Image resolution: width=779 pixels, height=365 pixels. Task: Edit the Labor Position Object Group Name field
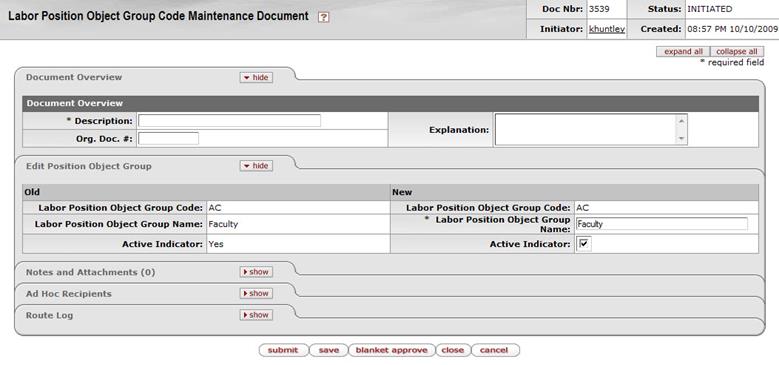tap(662, 224)
